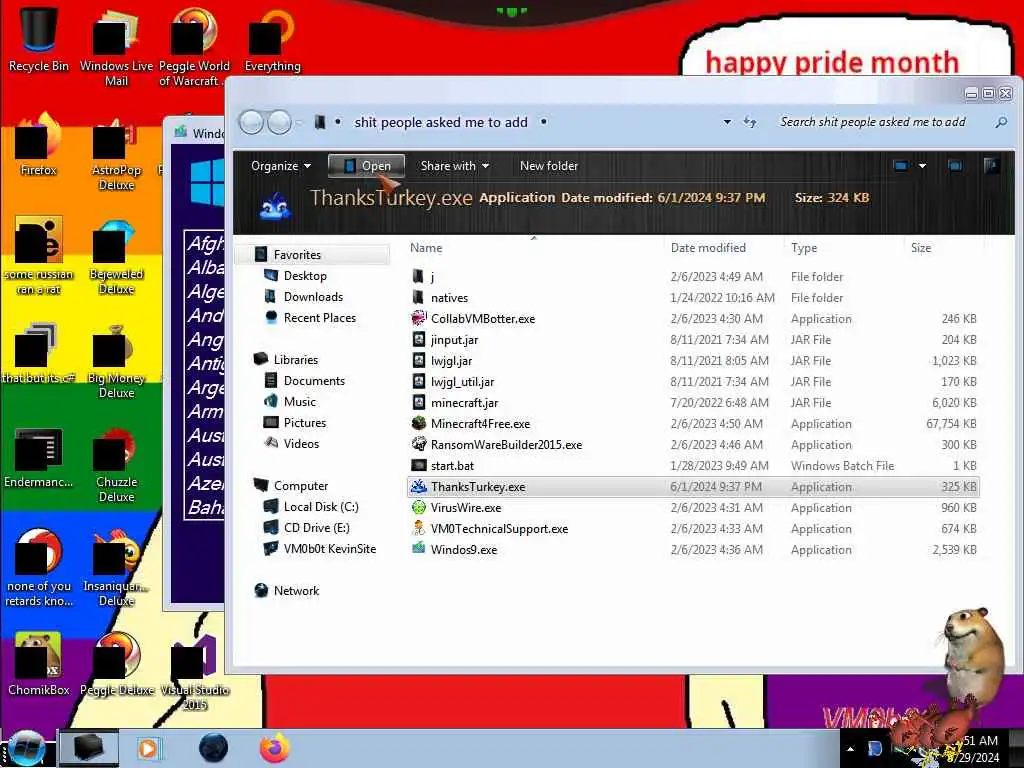Click the Explorer folder taskbar button
Viewport: 1024px width, 768px height.
point(89,748)
